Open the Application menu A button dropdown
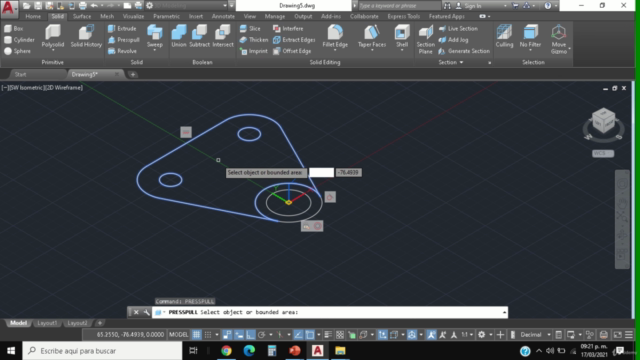The width and height of the screenshot is (640, 360). point(9,8)
